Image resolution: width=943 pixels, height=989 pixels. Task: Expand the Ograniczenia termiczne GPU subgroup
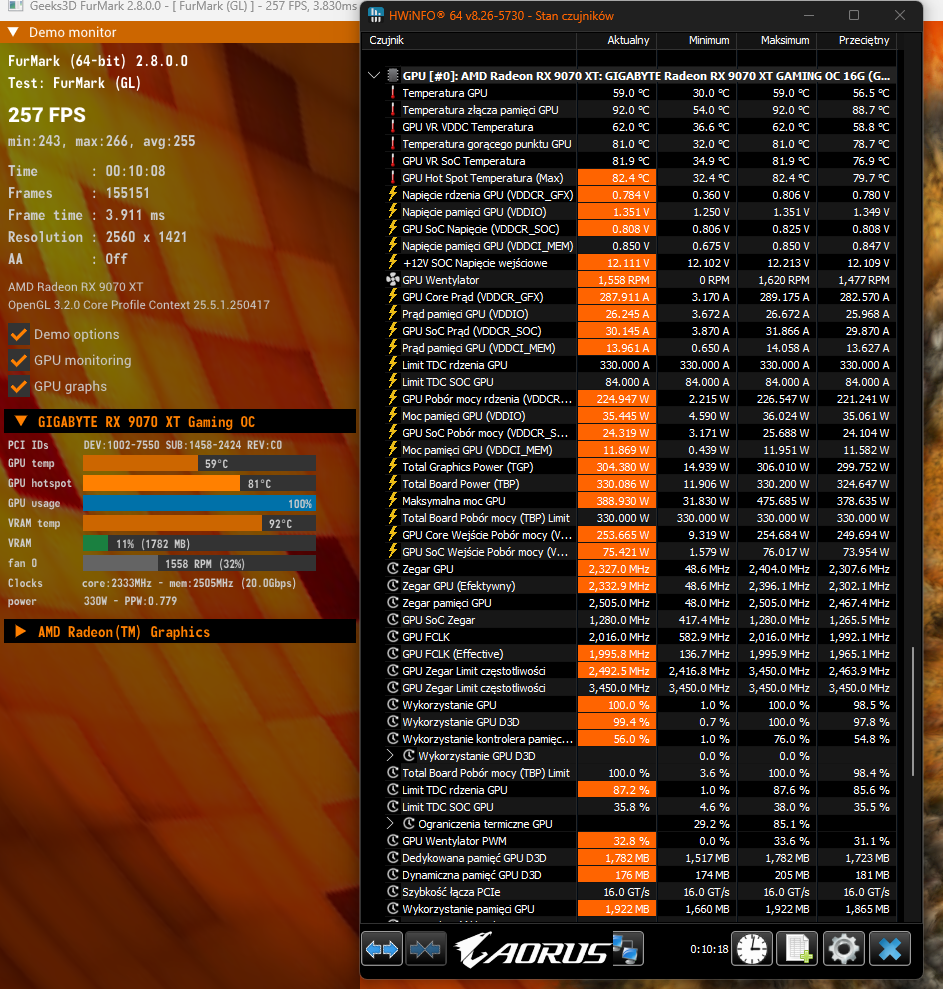[x=390, y=824]
